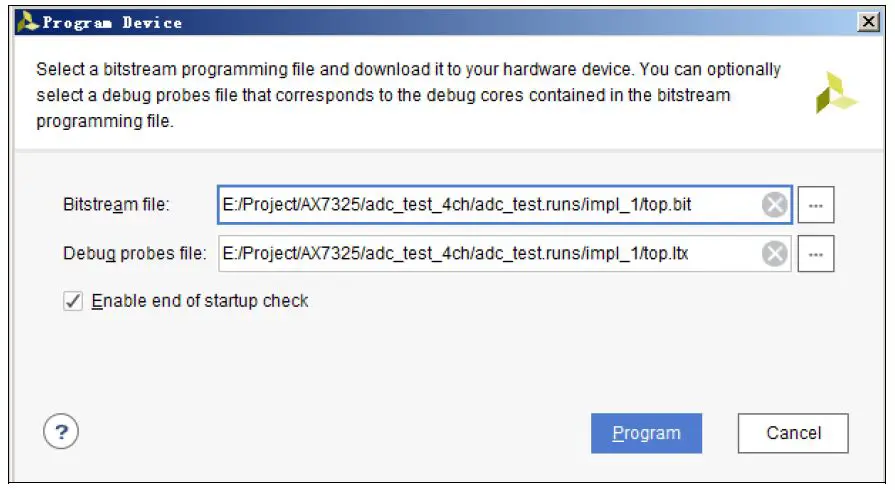Screen dimensions: 895x490
Task: Click the 'Debug probes file:' label
Action: [x=134, y=254]
